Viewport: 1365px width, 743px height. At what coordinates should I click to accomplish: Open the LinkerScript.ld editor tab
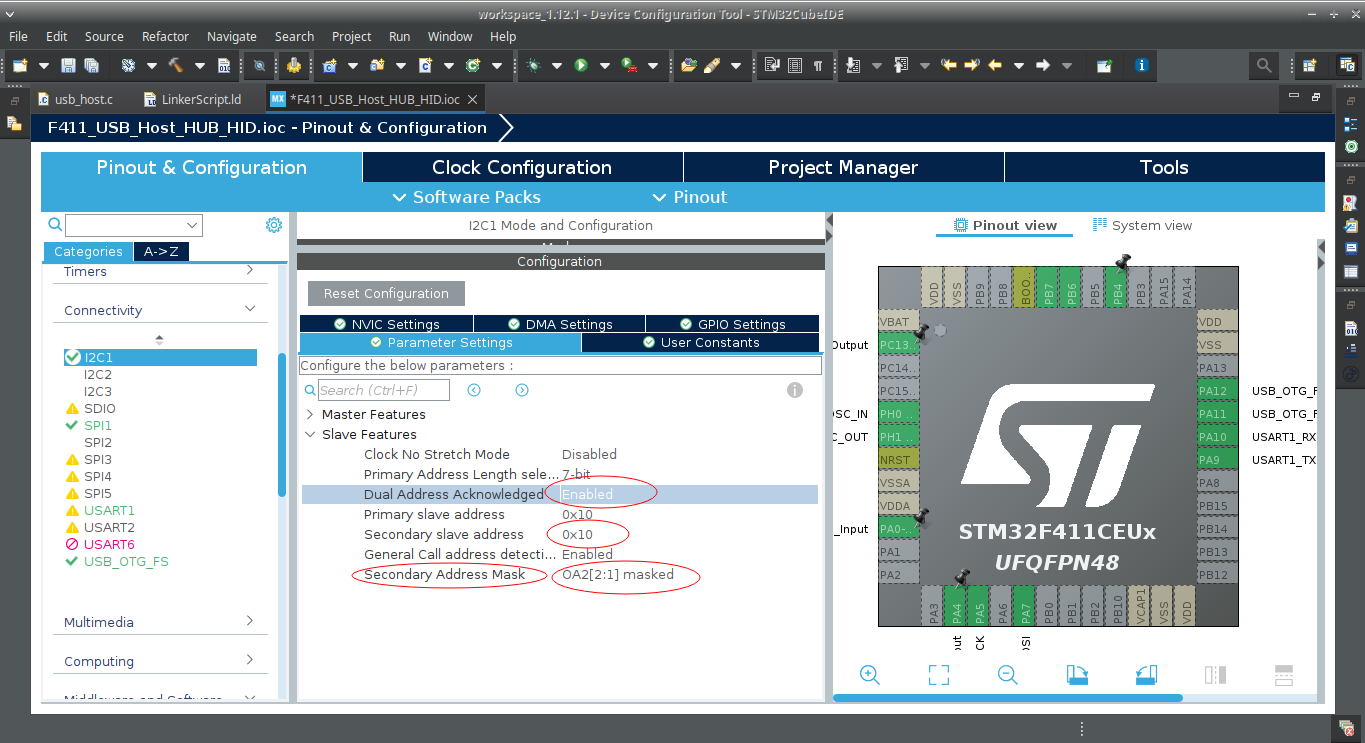tap(192, 99)
